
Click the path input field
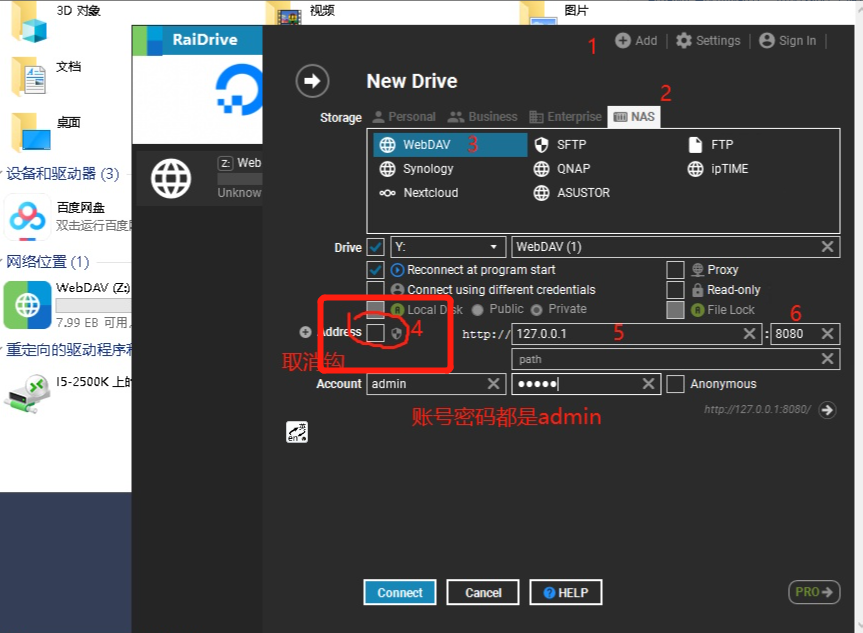[665, 359]
